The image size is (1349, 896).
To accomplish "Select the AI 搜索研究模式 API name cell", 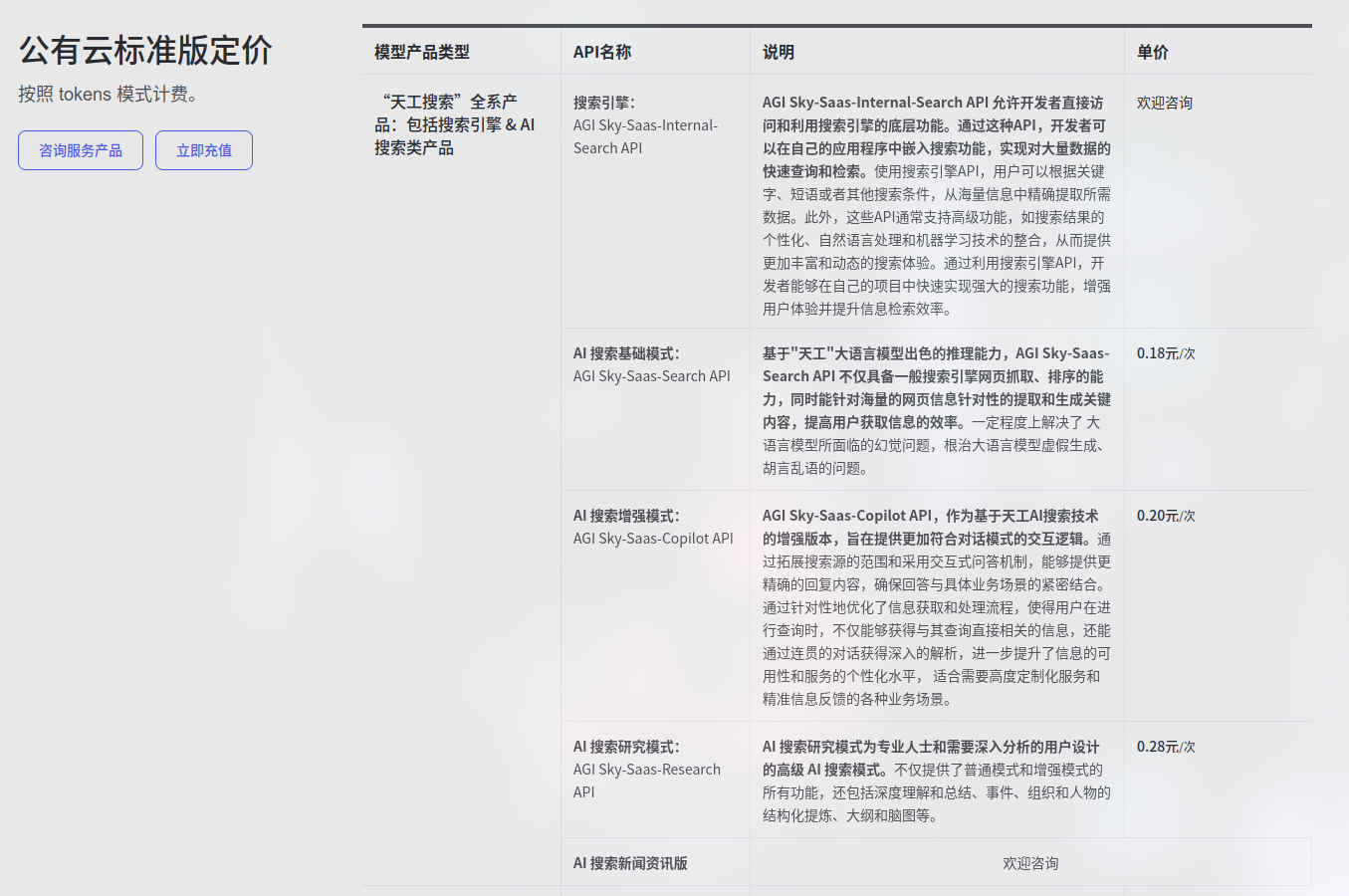I will (647, 769).
